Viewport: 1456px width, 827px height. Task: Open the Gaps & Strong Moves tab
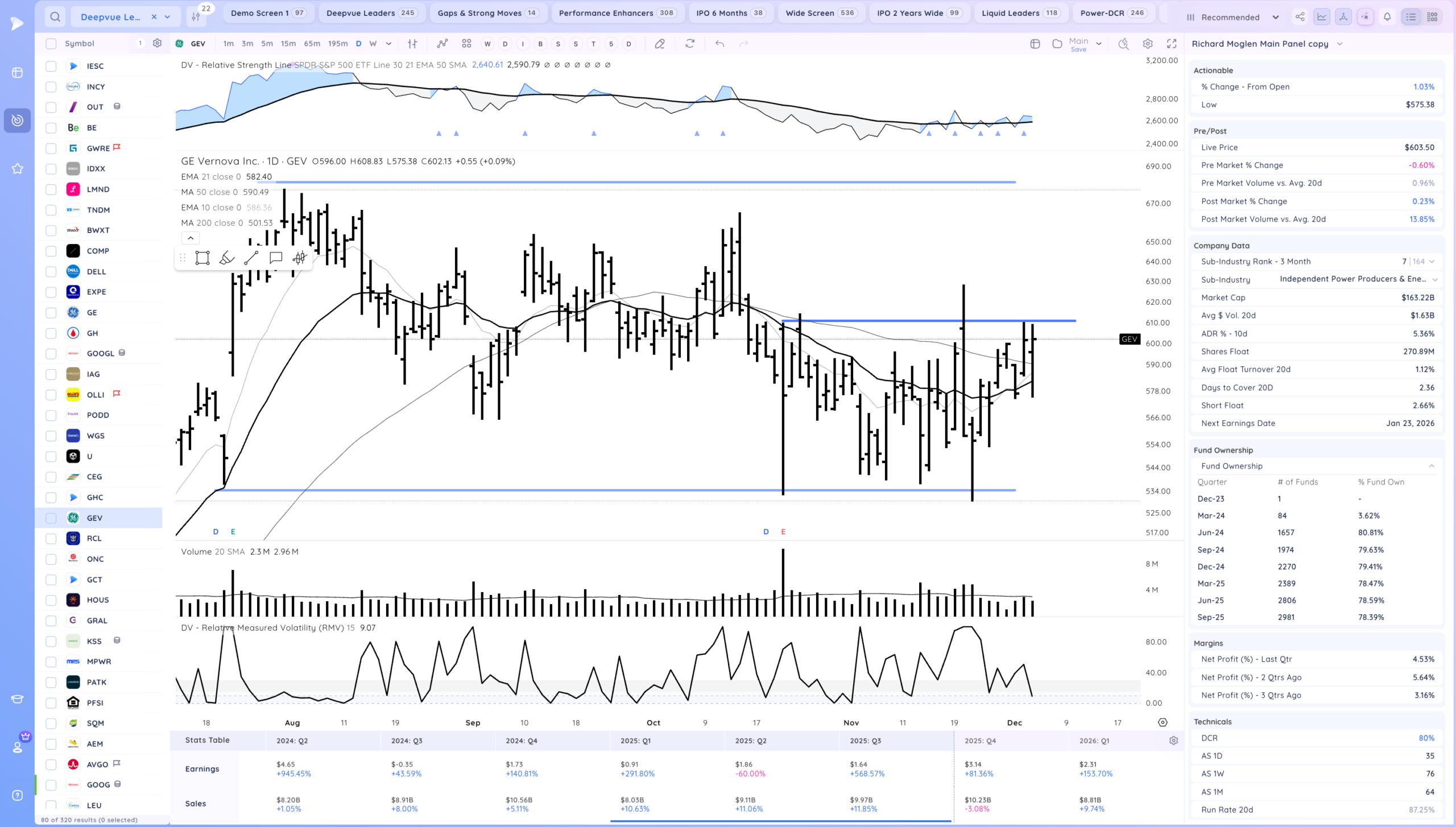(x=487, y=13)
